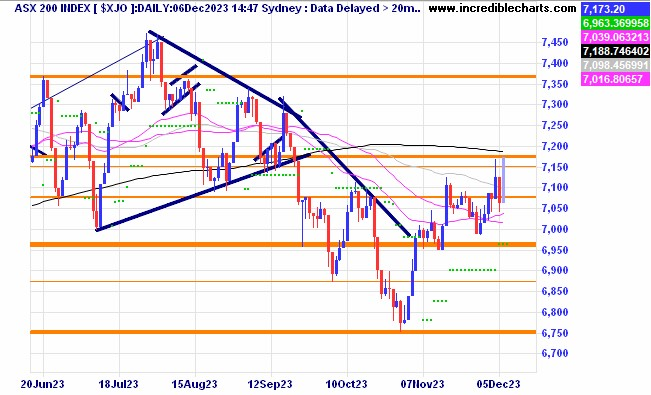Image resolution: width=651 pixels, height=395 pixels.
Task: Select the 18Jul23 date on axis
Action: (118, 384)
